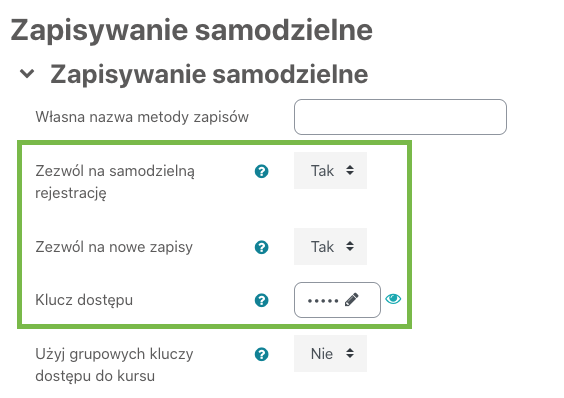Screen dimensions: 564x398
Task: Click the up-down arrows on the Nie selector
Action: tap(350, 353)
